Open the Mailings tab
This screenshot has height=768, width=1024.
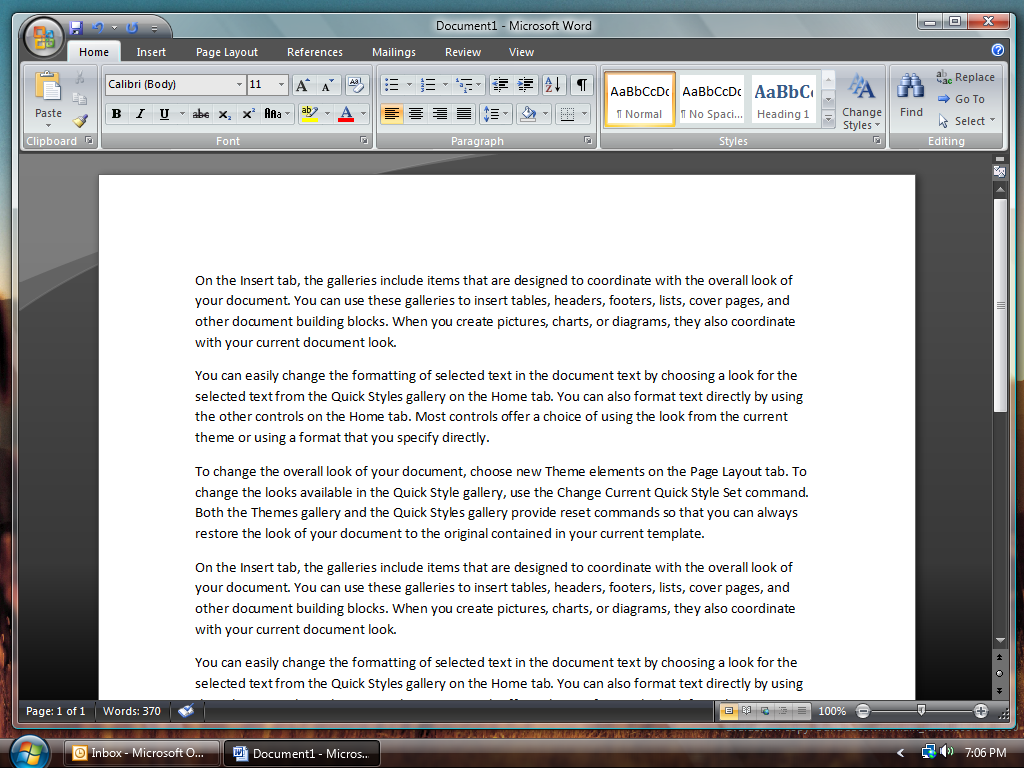394,52
